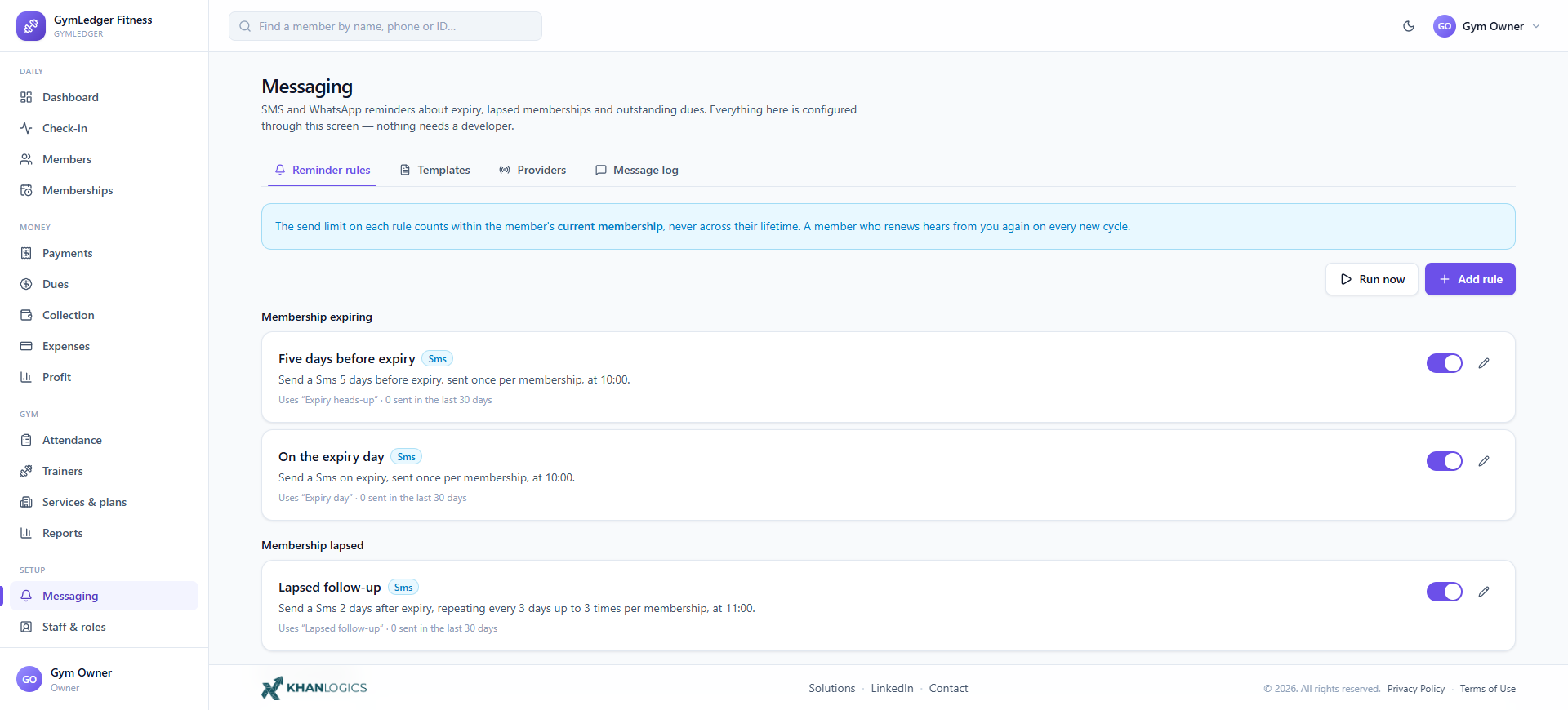Open the Gym Owner profile in sidebar footer
1568x710 pixels.
(105, 679)
